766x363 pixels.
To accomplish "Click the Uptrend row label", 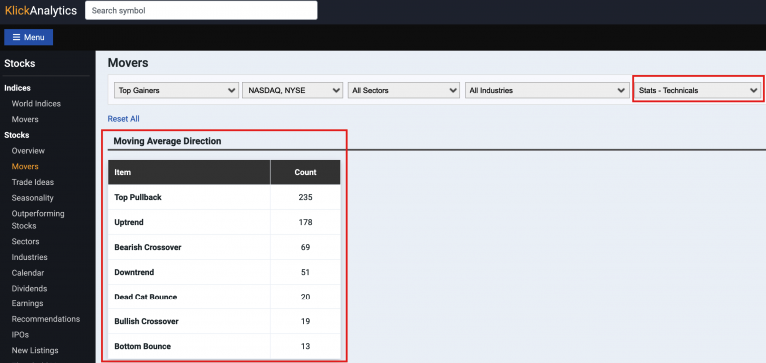I will coord(129,222).
